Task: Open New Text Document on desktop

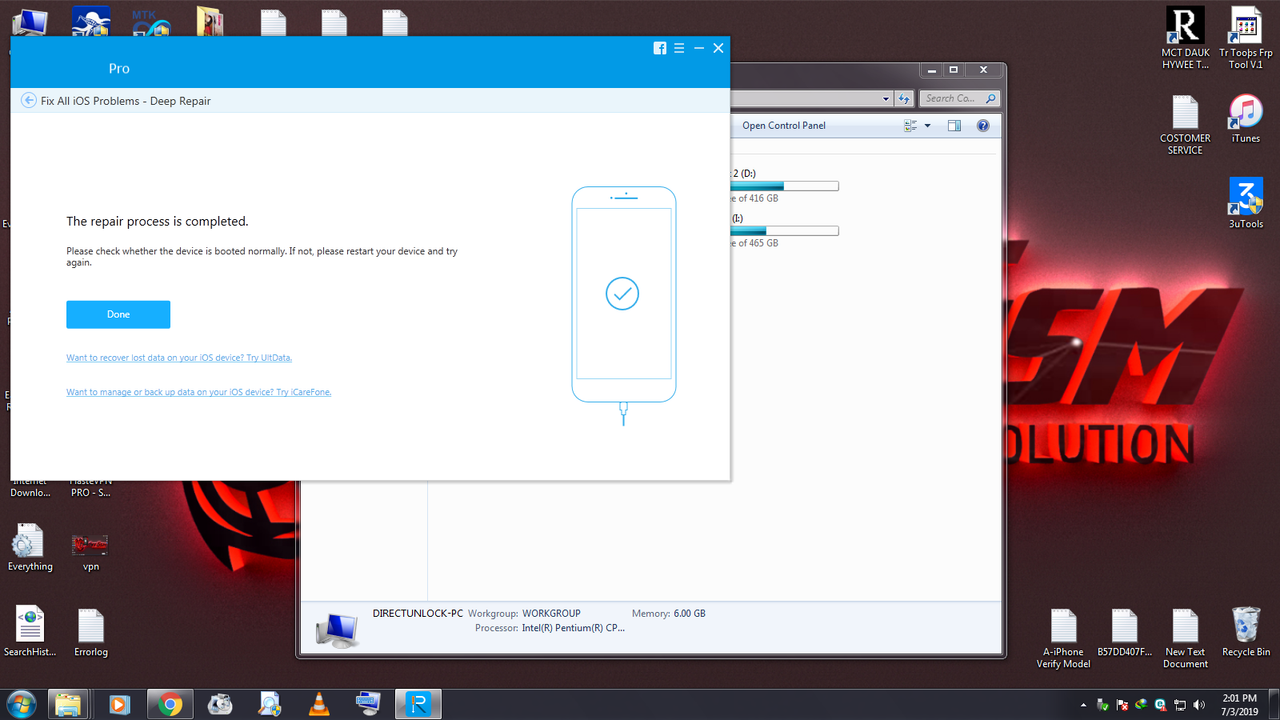Action: 1185,638
